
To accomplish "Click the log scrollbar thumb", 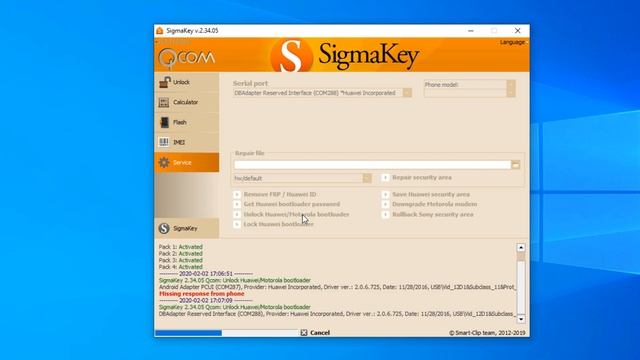I will click(x=521, y=256).
